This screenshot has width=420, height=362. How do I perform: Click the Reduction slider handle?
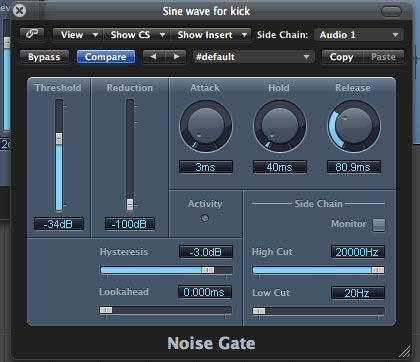pyautogui.click(x=130, y=204)
